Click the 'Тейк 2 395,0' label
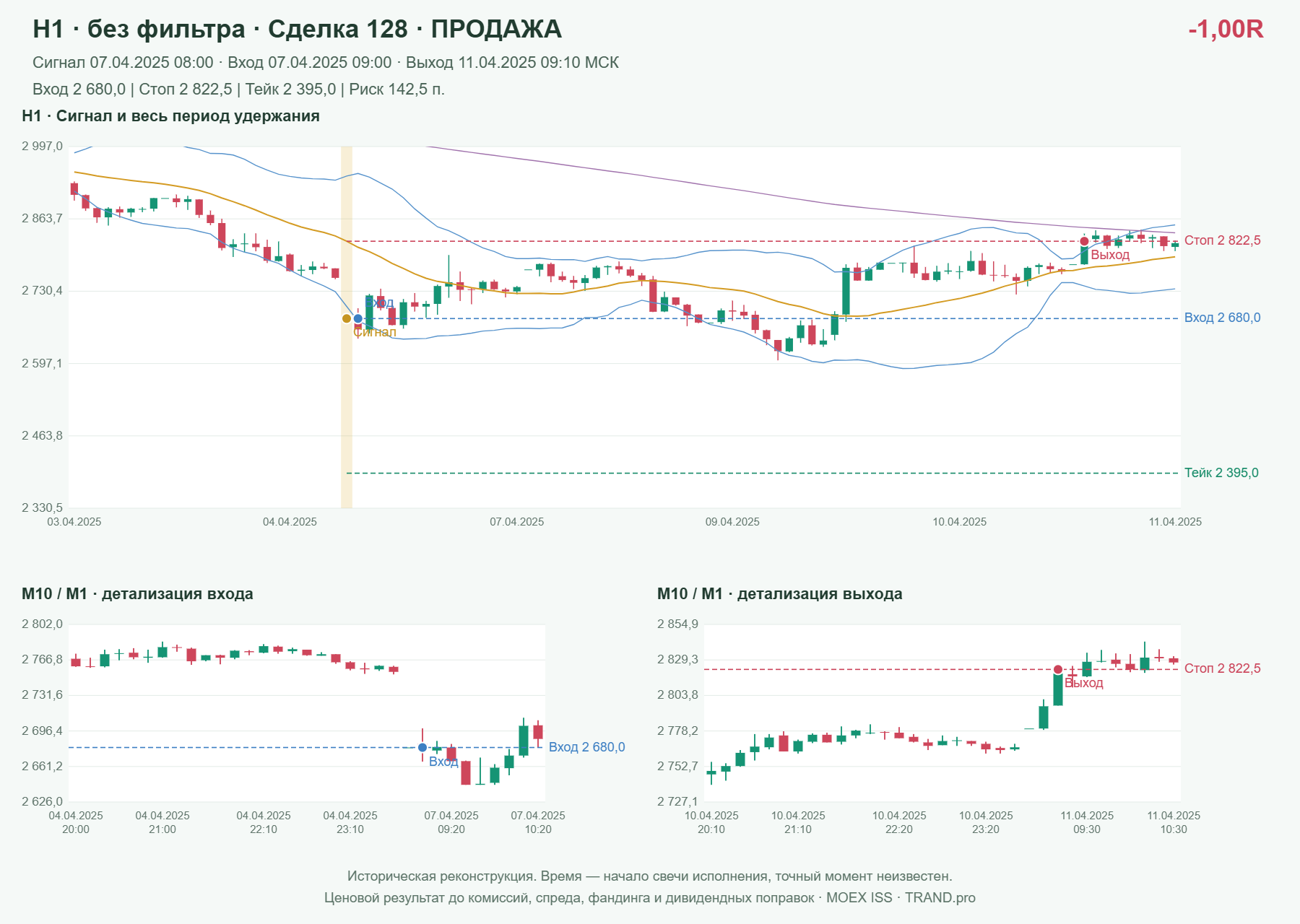The height and width of the screenshot is (924, 1300). point(1221,473)
